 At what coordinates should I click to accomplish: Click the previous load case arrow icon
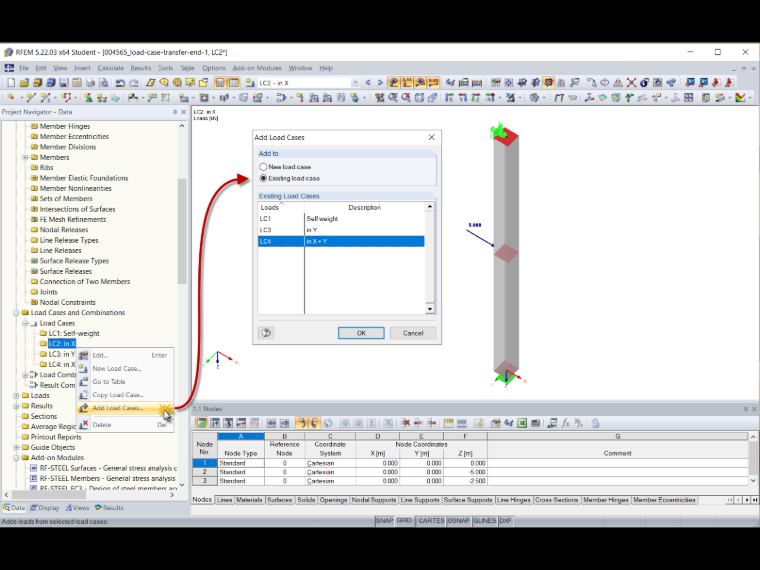click(368, 83)
